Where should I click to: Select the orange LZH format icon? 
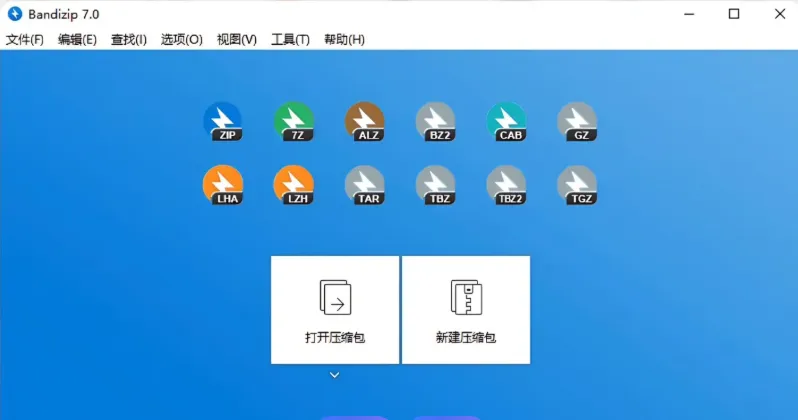(294, 185)
